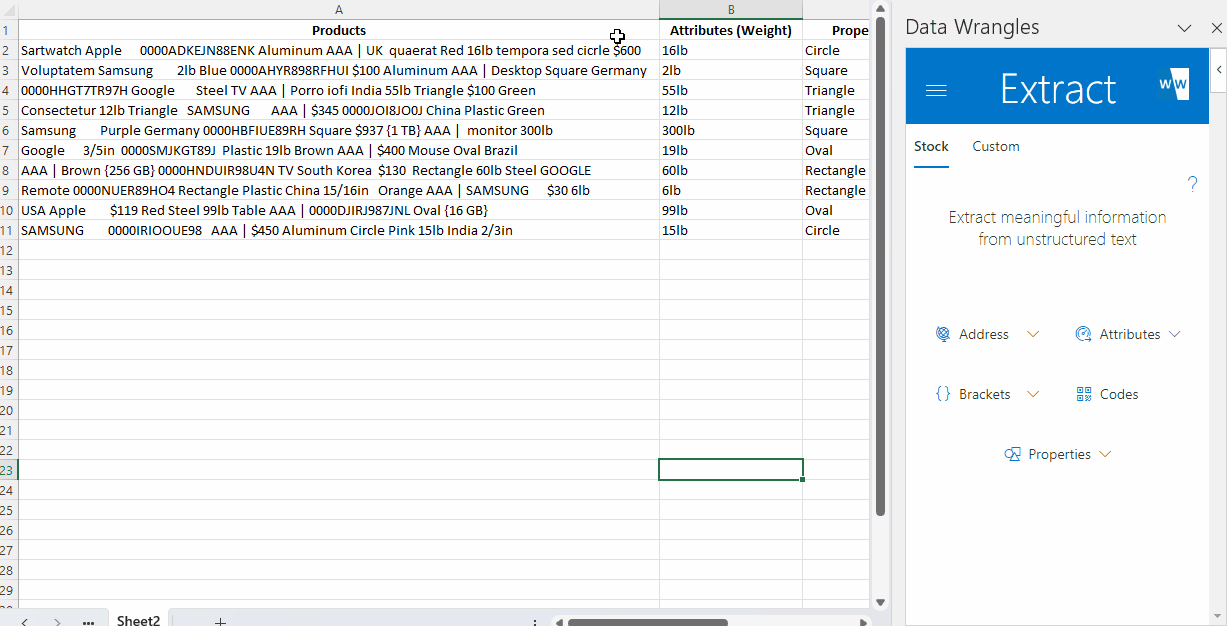Close the Data Wrangles pane
1227x626 pixels.
tap(1216, 28)
